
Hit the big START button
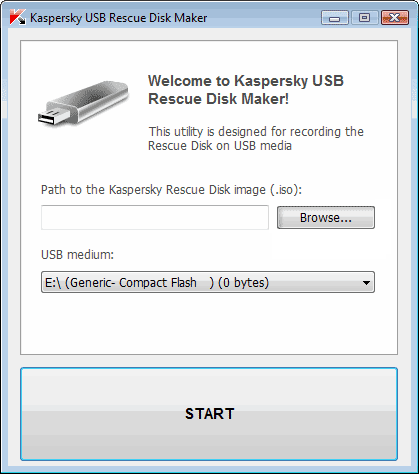click(209, 414)
